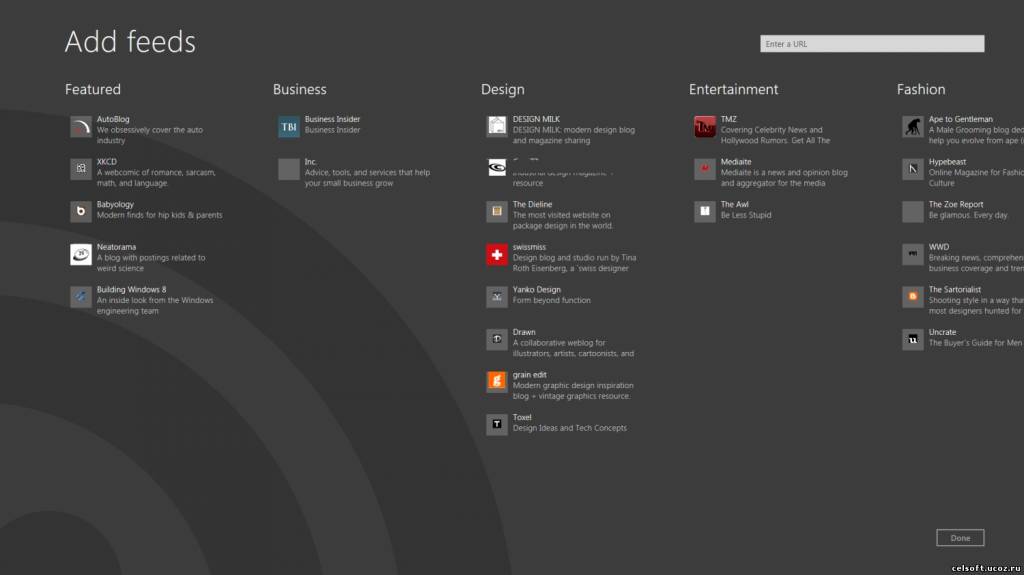
Task: Select the swissmiss feed title
Action: (x=529, y=247)
